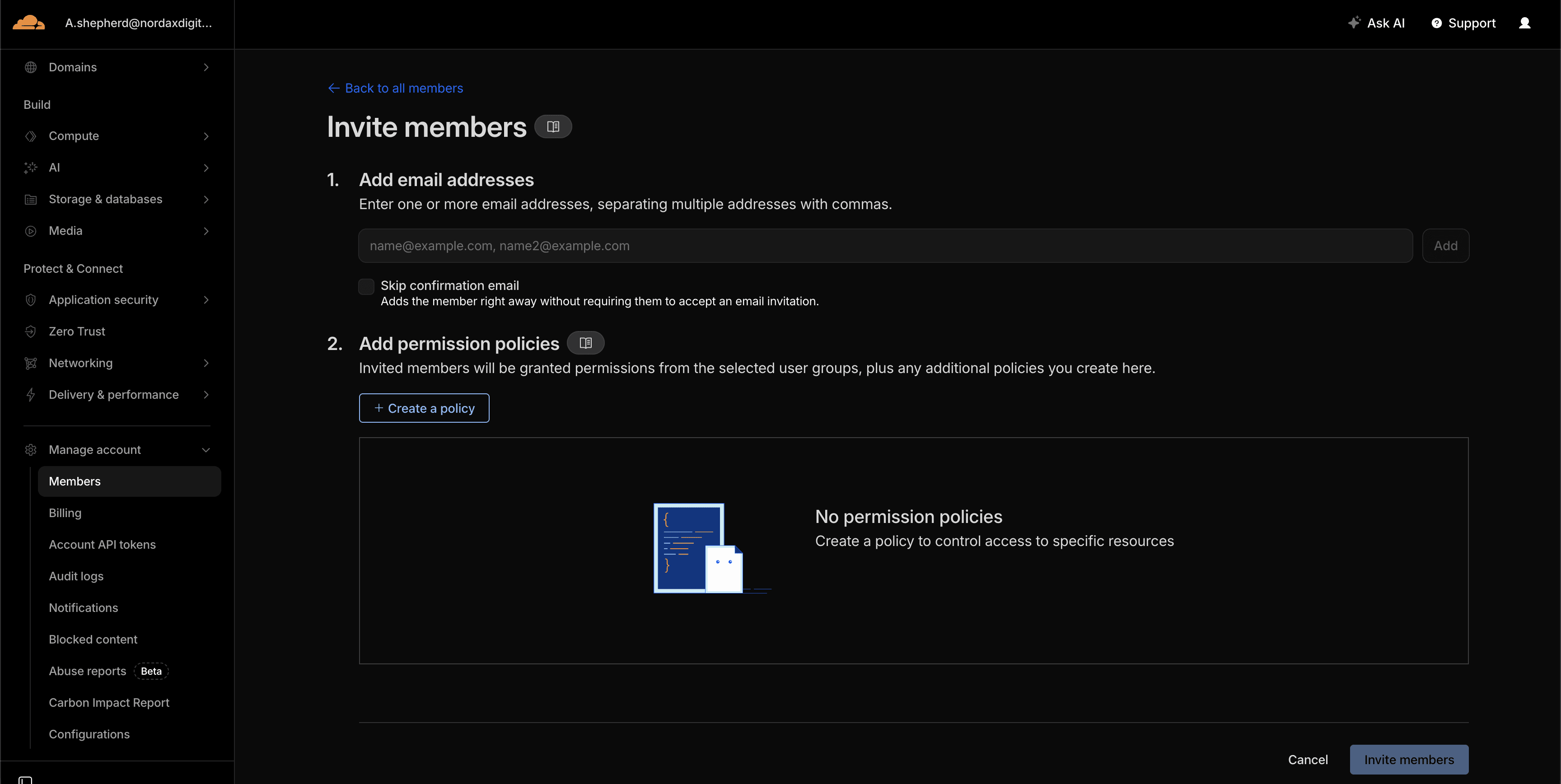Open documentation icon beside Add permission policies
1561x784 pixels.
(x=585, y=342)
